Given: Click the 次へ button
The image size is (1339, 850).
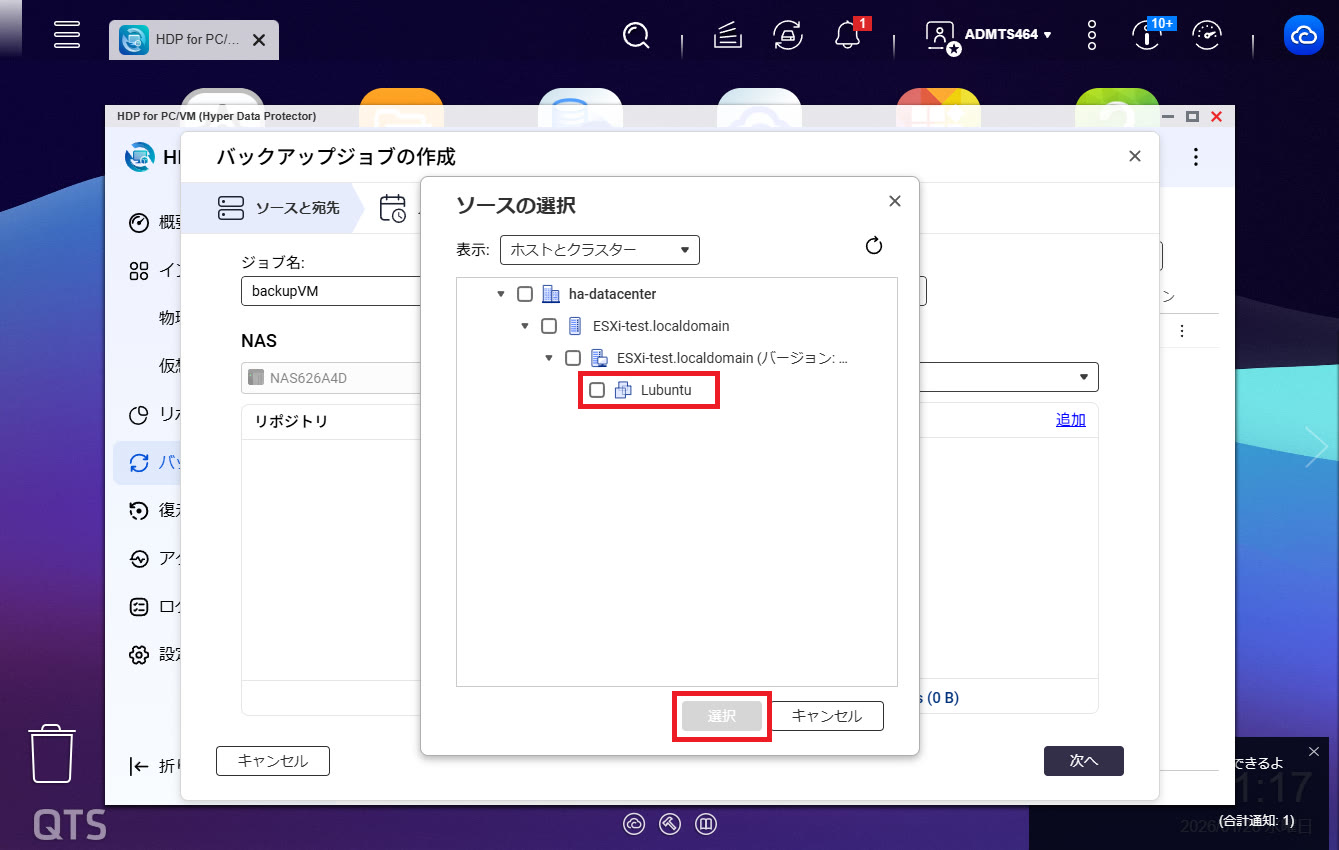Looking at the screenshot, I should [x=1083, y=761].
